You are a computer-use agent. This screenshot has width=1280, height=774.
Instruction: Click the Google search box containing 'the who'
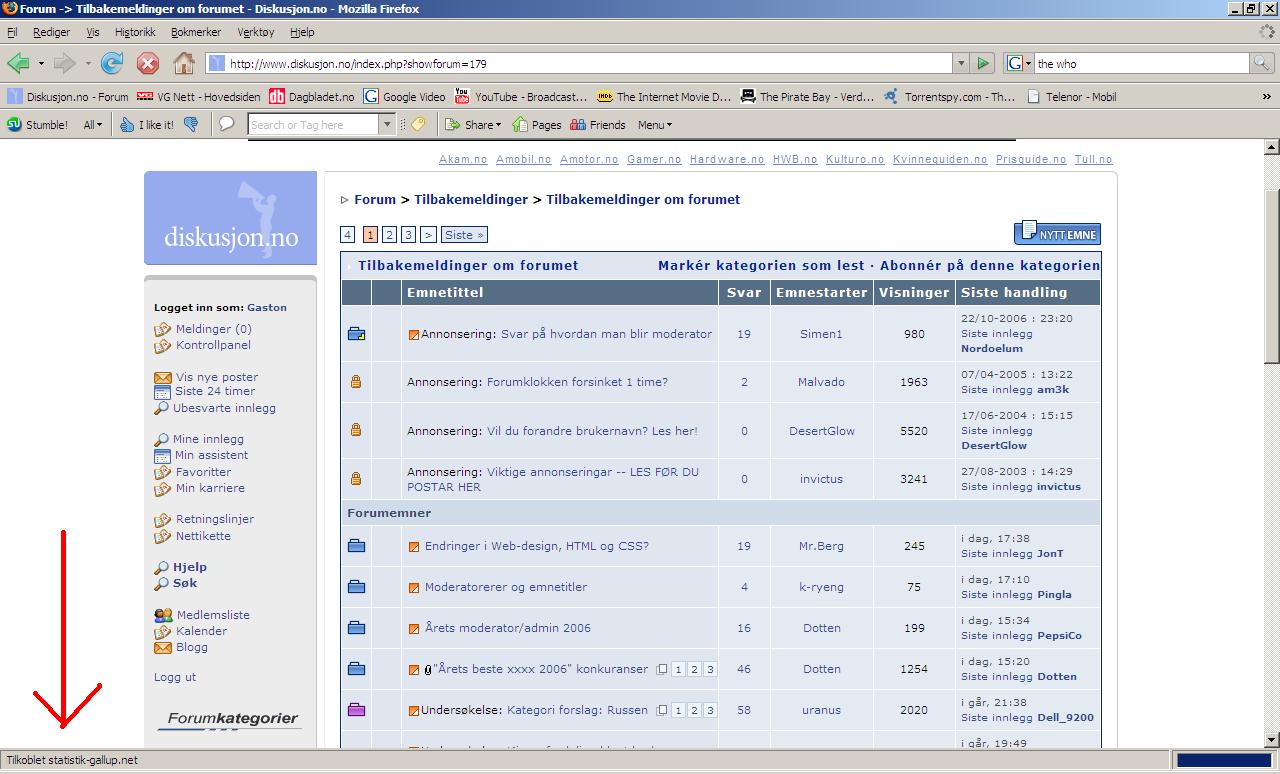tap(1141, 63)
